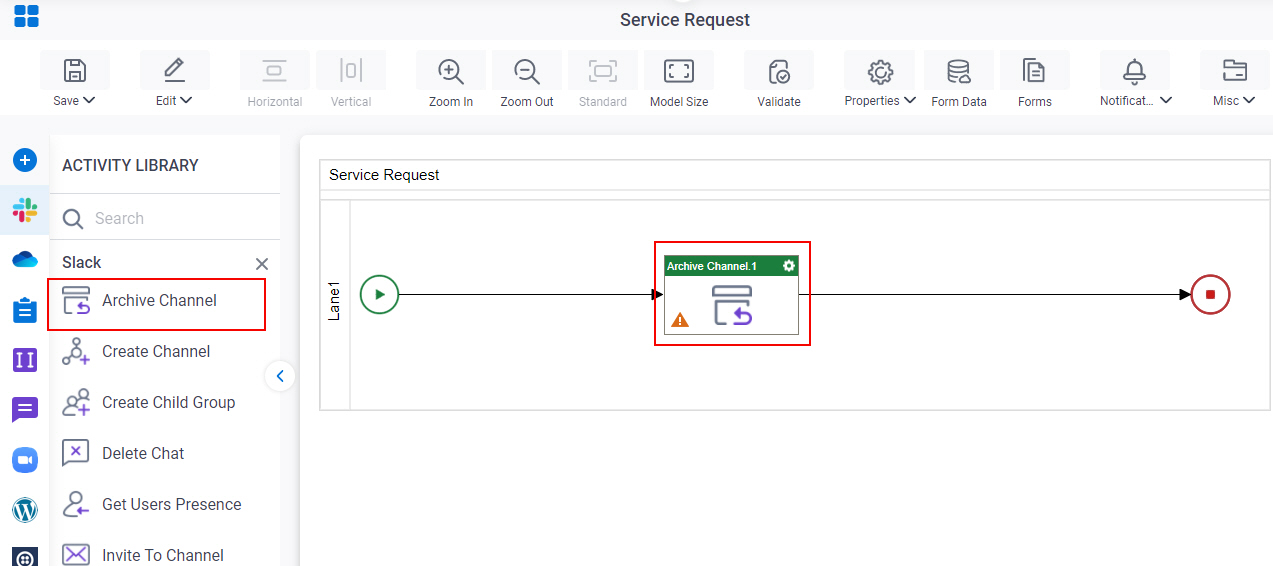
Task: Select Create Child Group activity
Action: (168, 403)
